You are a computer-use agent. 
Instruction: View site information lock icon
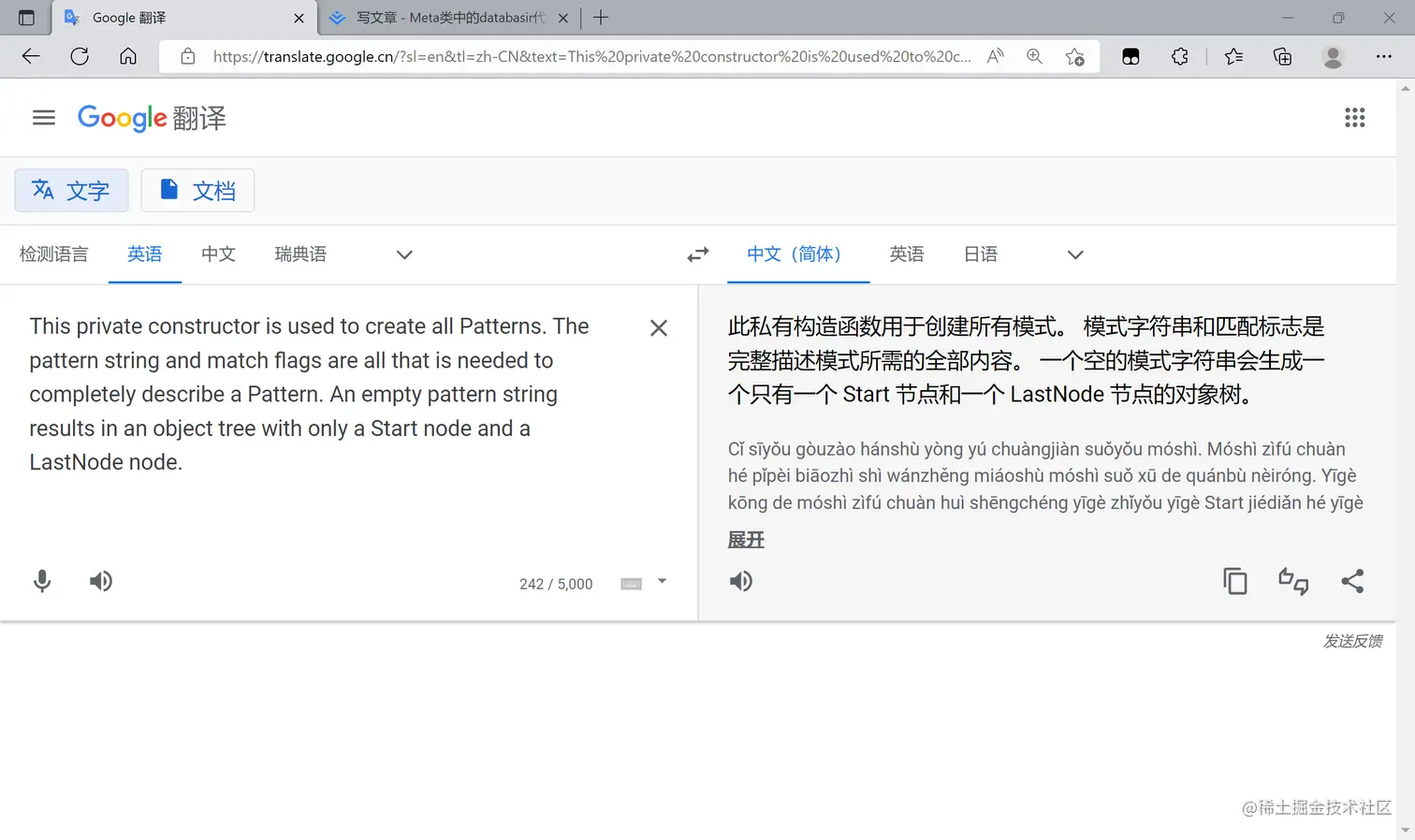tap(188, 56)
